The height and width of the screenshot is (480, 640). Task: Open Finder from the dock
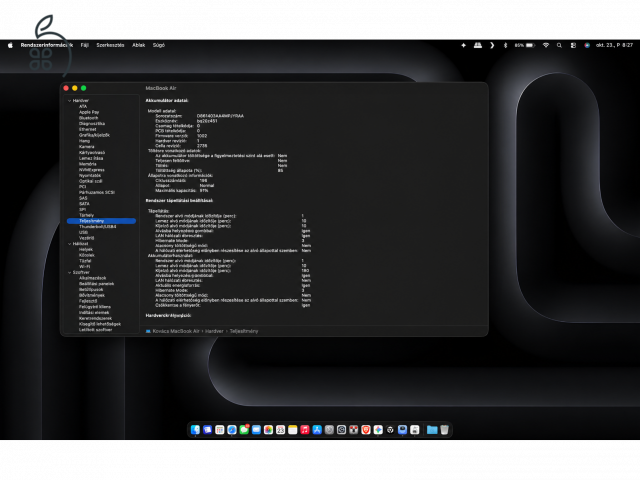click(x=196, y=429)
